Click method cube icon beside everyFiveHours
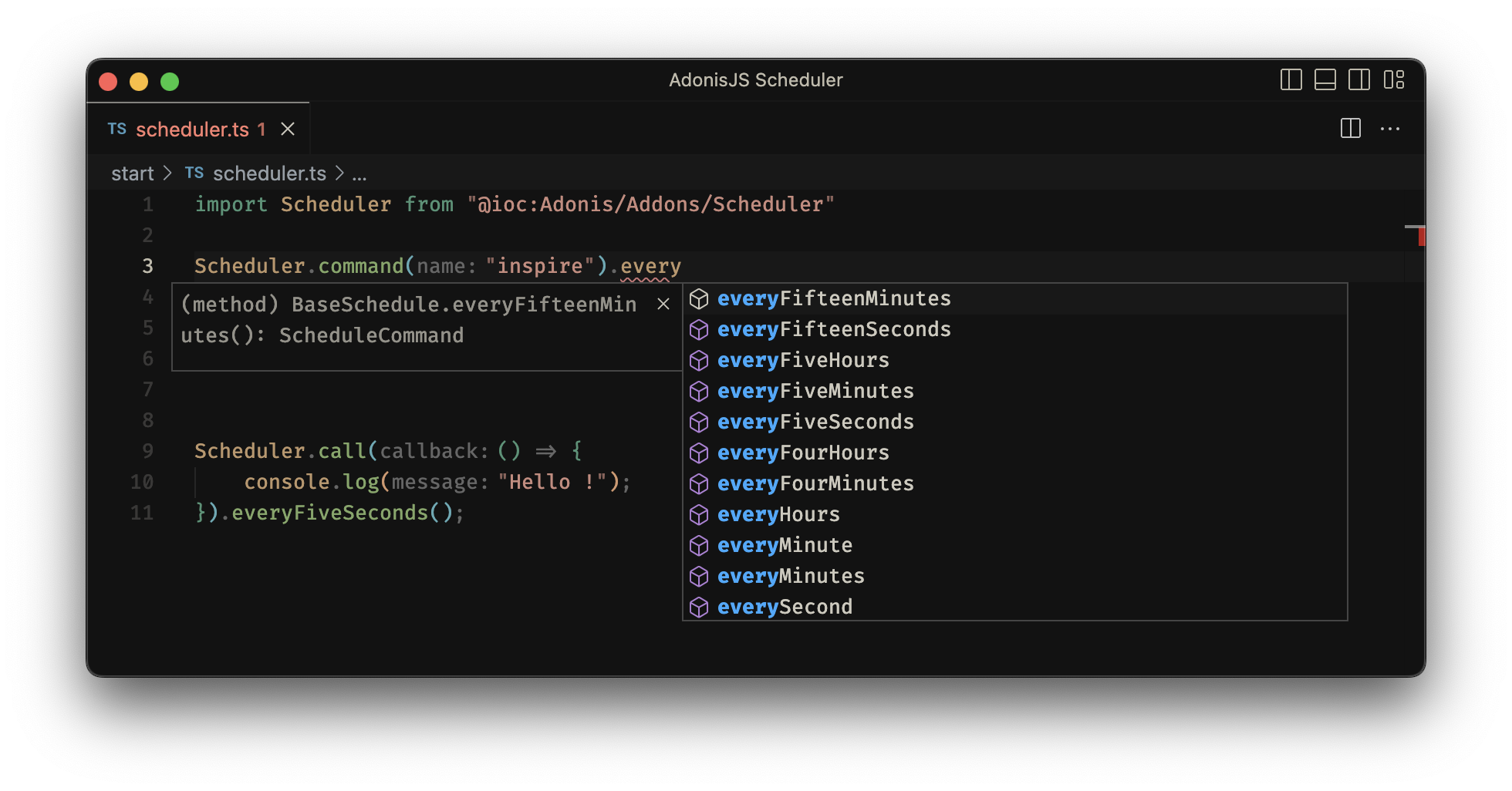Screen dimensions: 1512x791 699,361
